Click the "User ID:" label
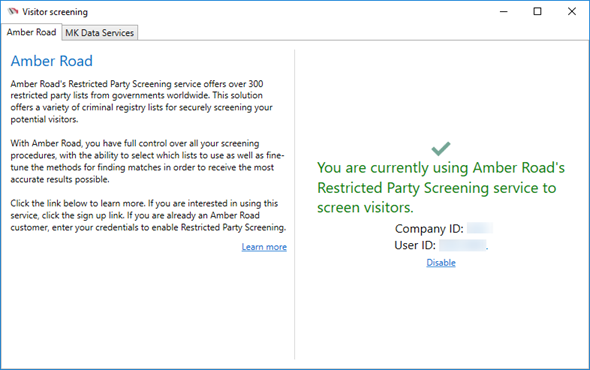The width and height of the screenshot is (590, 370). point(415,245)
